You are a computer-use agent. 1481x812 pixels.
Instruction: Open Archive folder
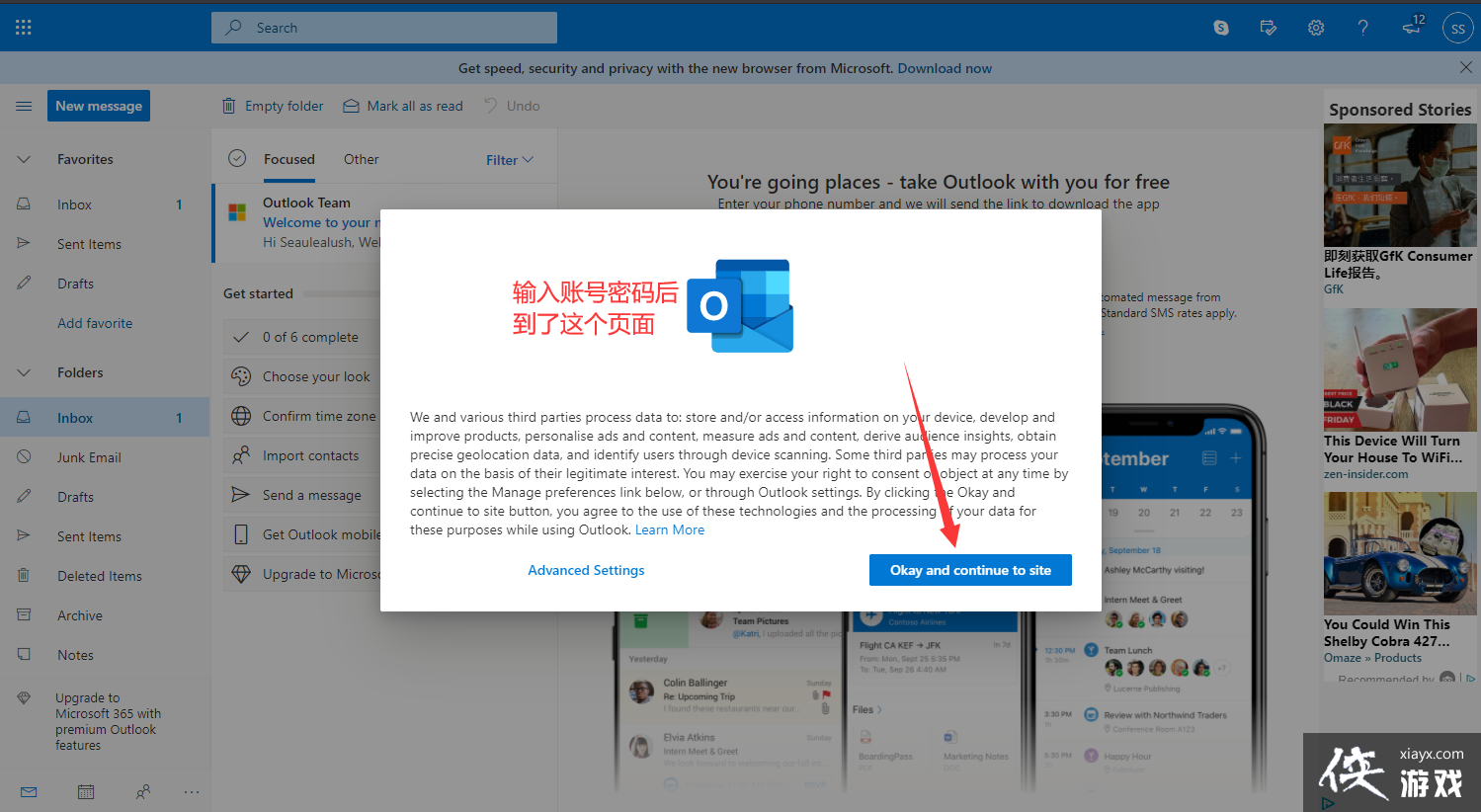[x=105, y=615]
